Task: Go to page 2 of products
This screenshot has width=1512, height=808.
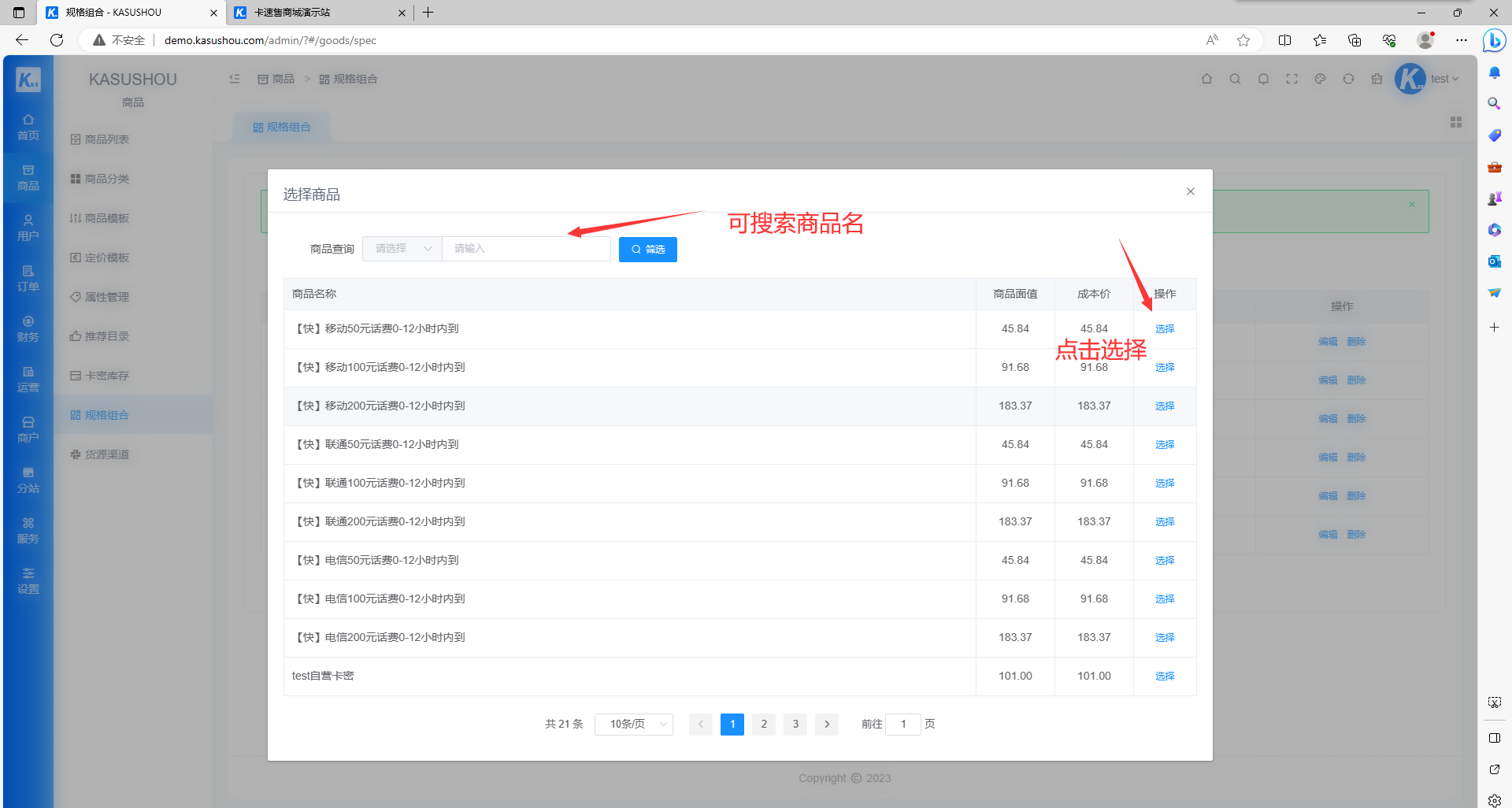Action: point(764,724)
